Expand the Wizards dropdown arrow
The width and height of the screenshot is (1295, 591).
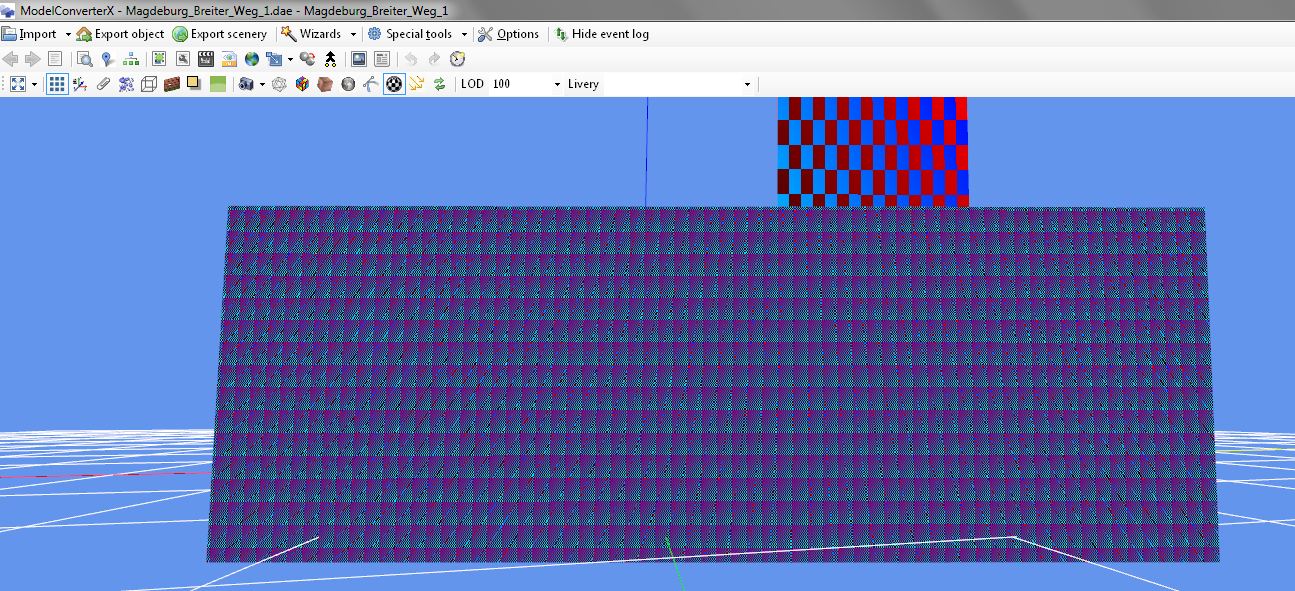coord(353,34)
